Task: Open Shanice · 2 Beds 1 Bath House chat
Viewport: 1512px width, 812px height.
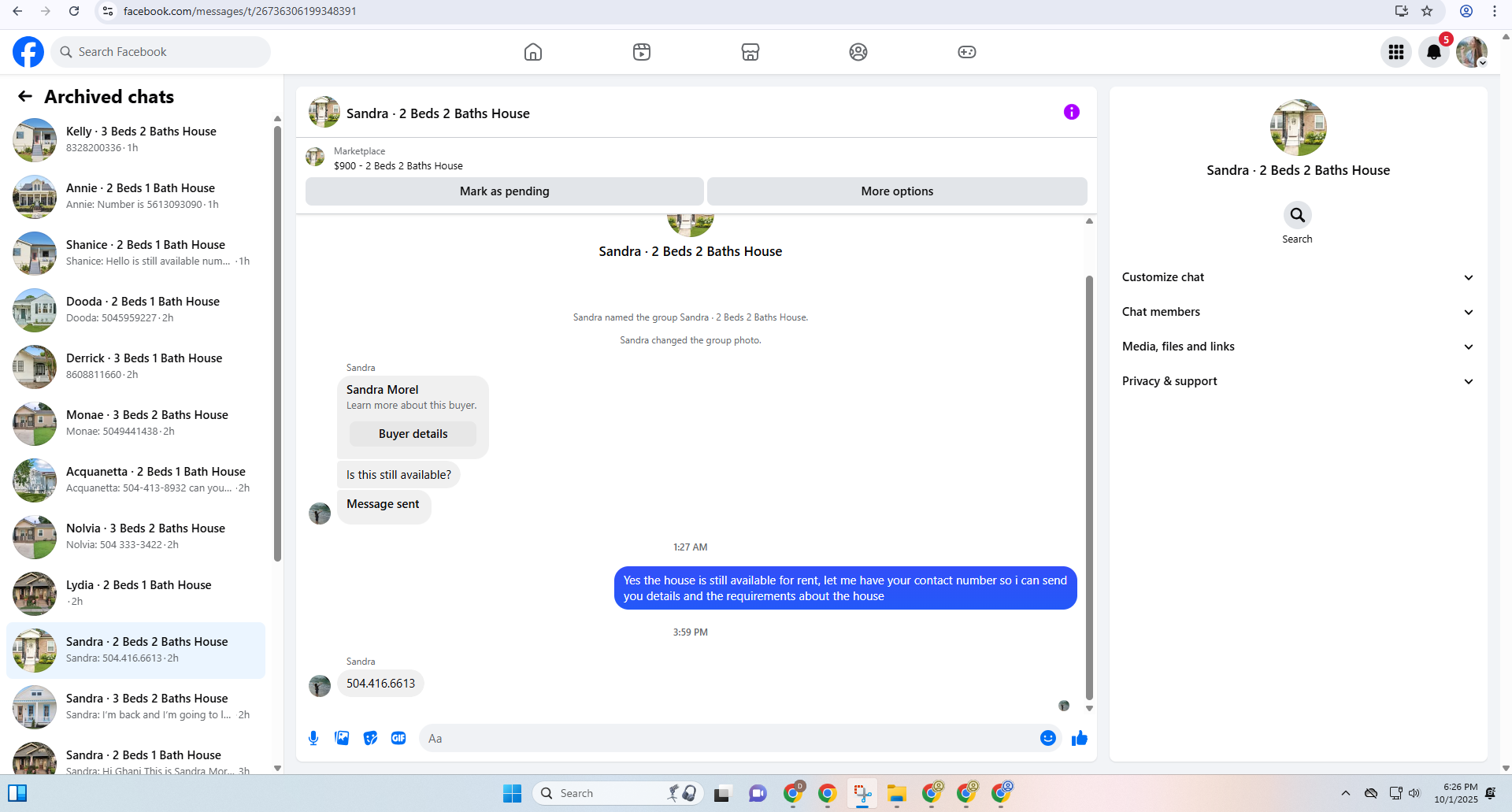Action: tap(135, 254)
